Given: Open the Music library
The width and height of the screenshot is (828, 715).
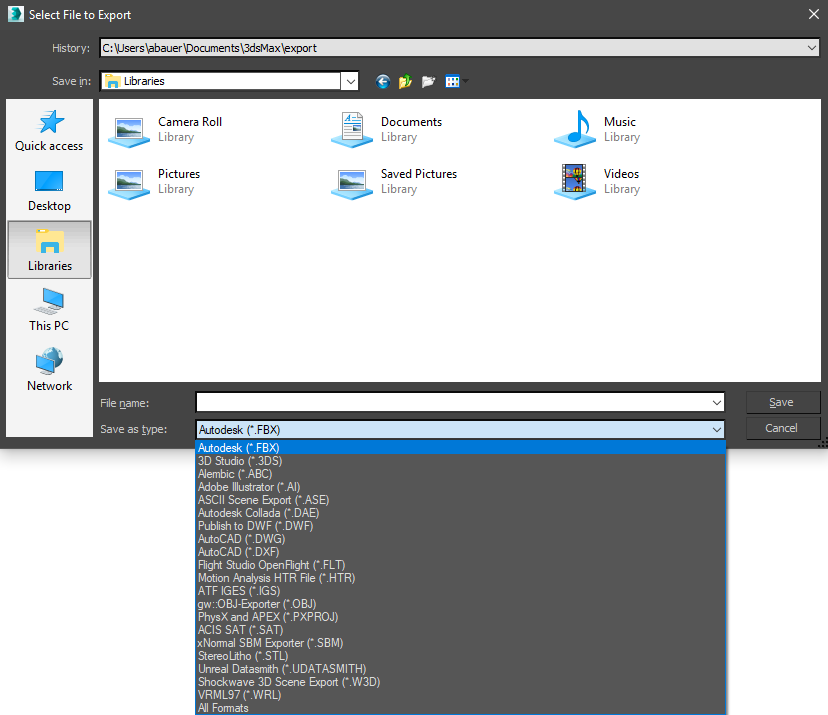Looking at the screenshot, I should [597, 129].
